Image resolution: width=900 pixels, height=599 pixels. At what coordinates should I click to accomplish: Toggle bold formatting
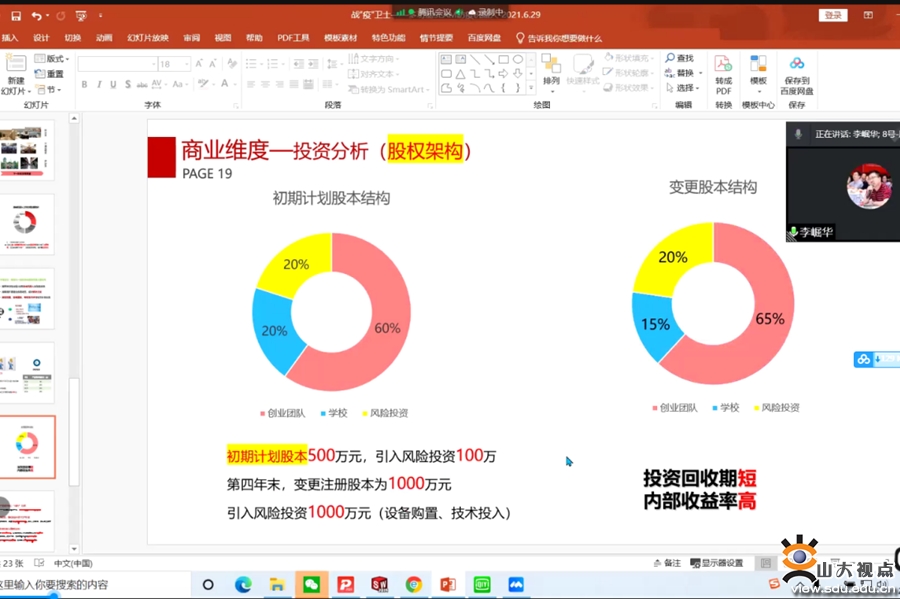pos(84,85)
